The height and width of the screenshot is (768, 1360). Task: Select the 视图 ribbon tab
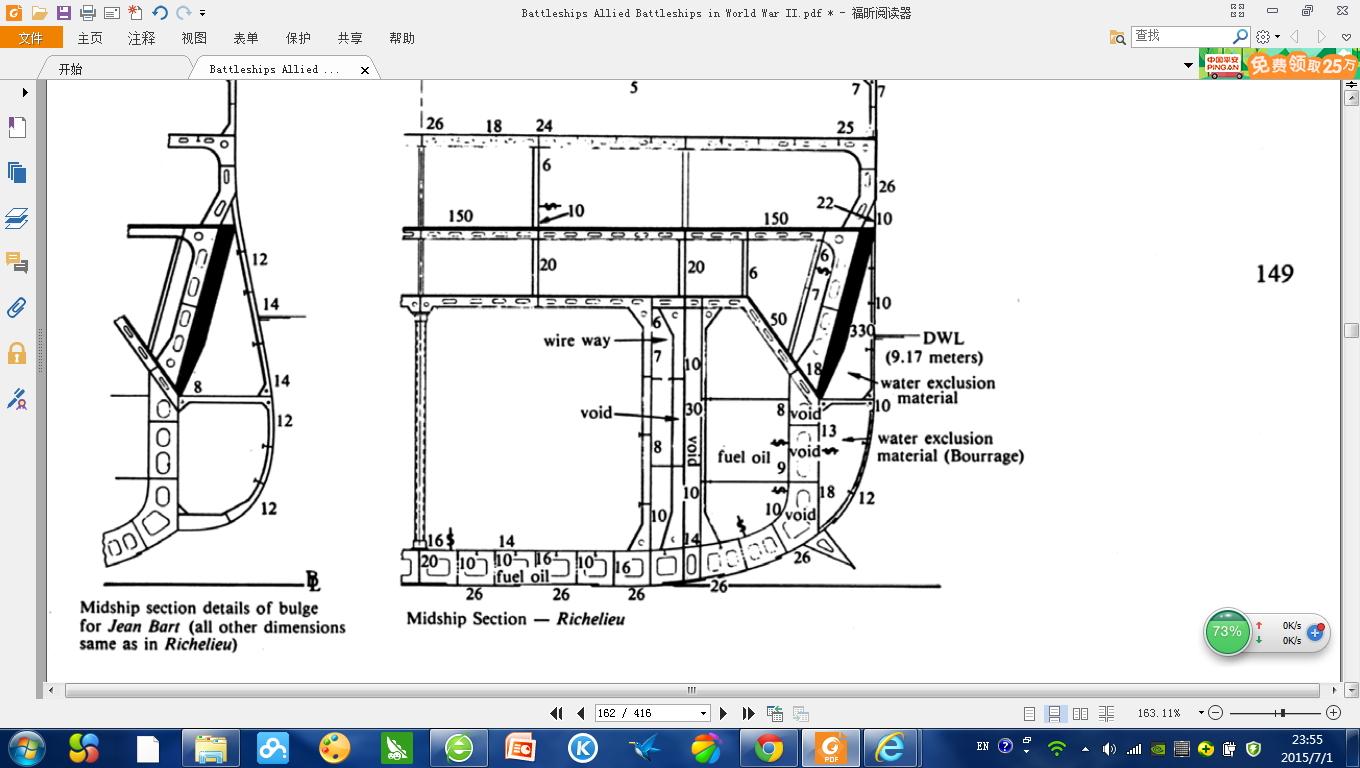[x=194, y=38]
